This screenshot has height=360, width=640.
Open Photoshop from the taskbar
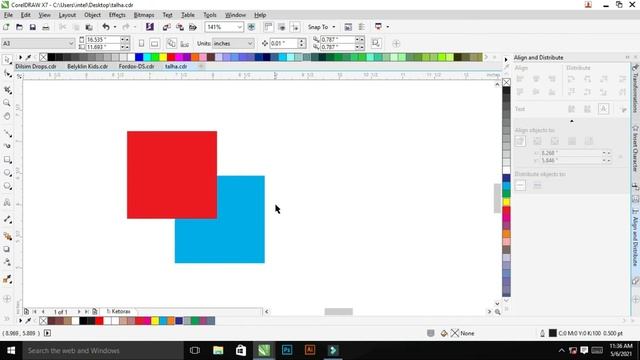[287, 350]
